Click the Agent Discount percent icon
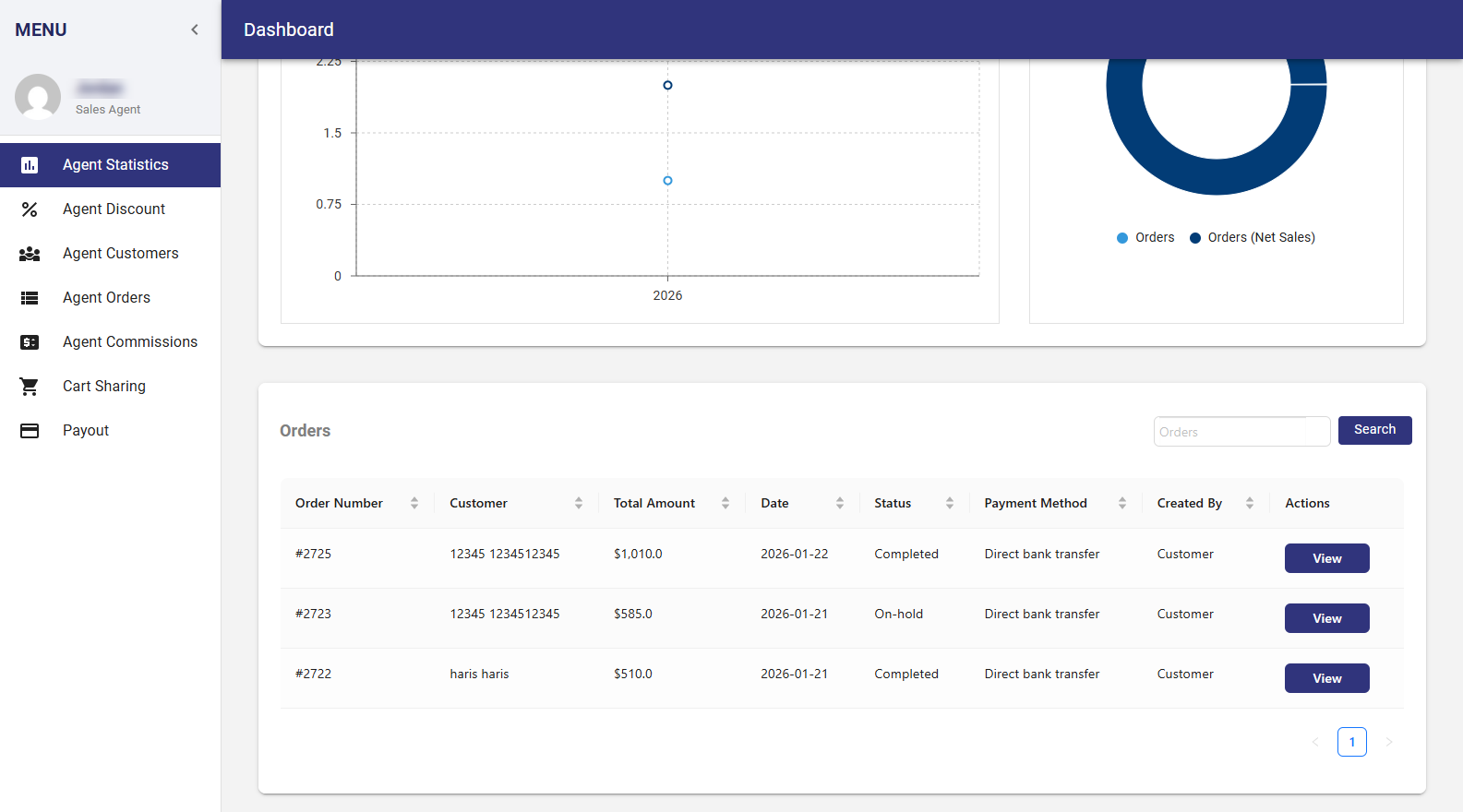Image resolution: width=1463 pixels, height=812 pixels. pos(30,209)
